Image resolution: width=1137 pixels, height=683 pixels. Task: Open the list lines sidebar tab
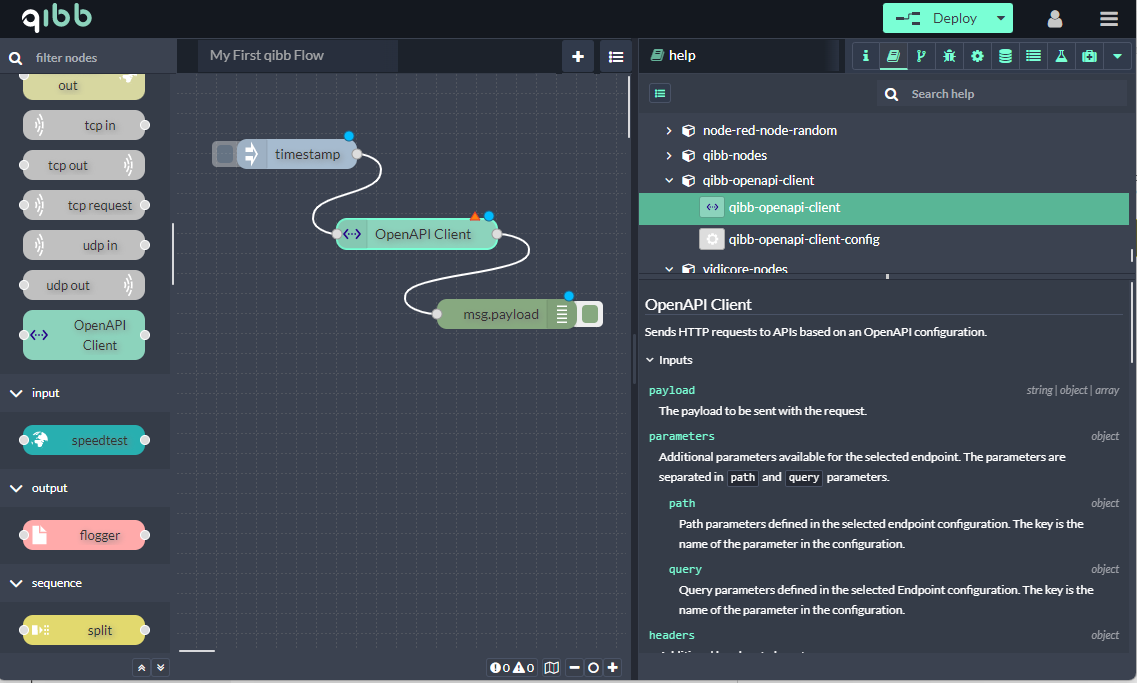click(1033, 56)
